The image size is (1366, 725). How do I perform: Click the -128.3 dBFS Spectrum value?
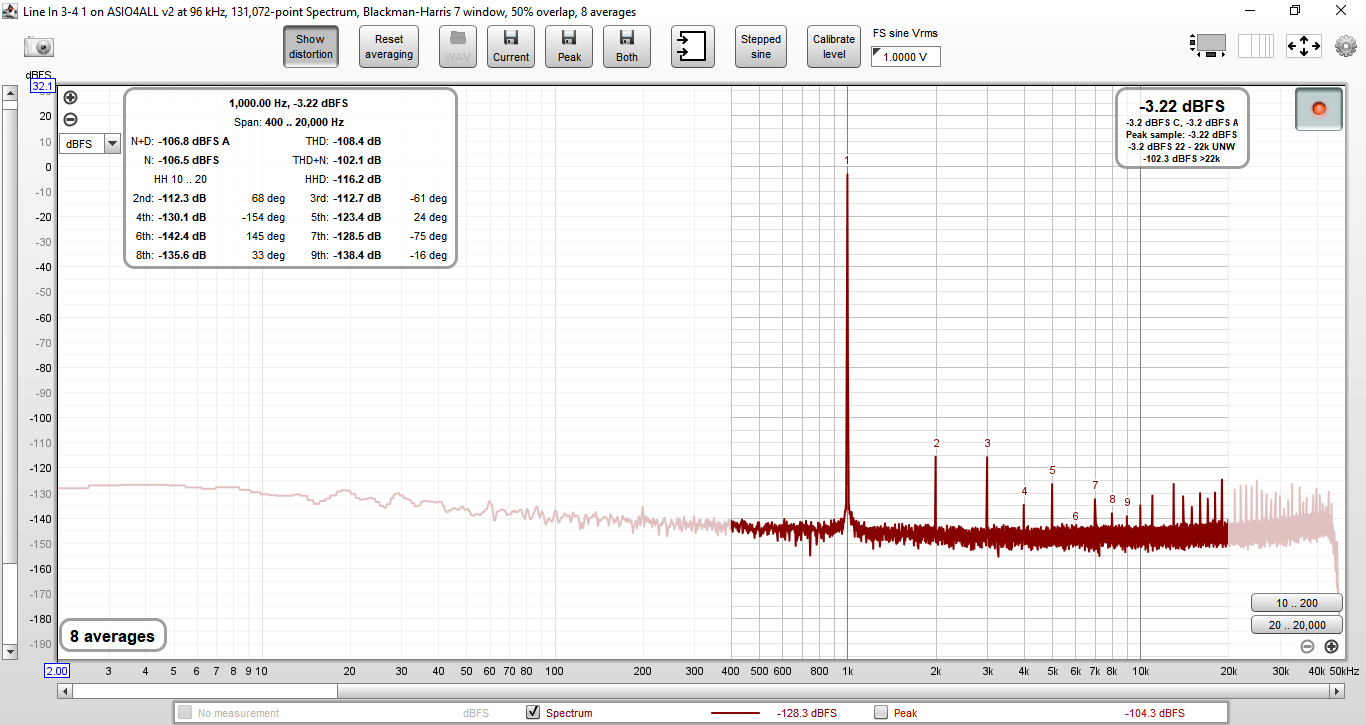point(807,713)
